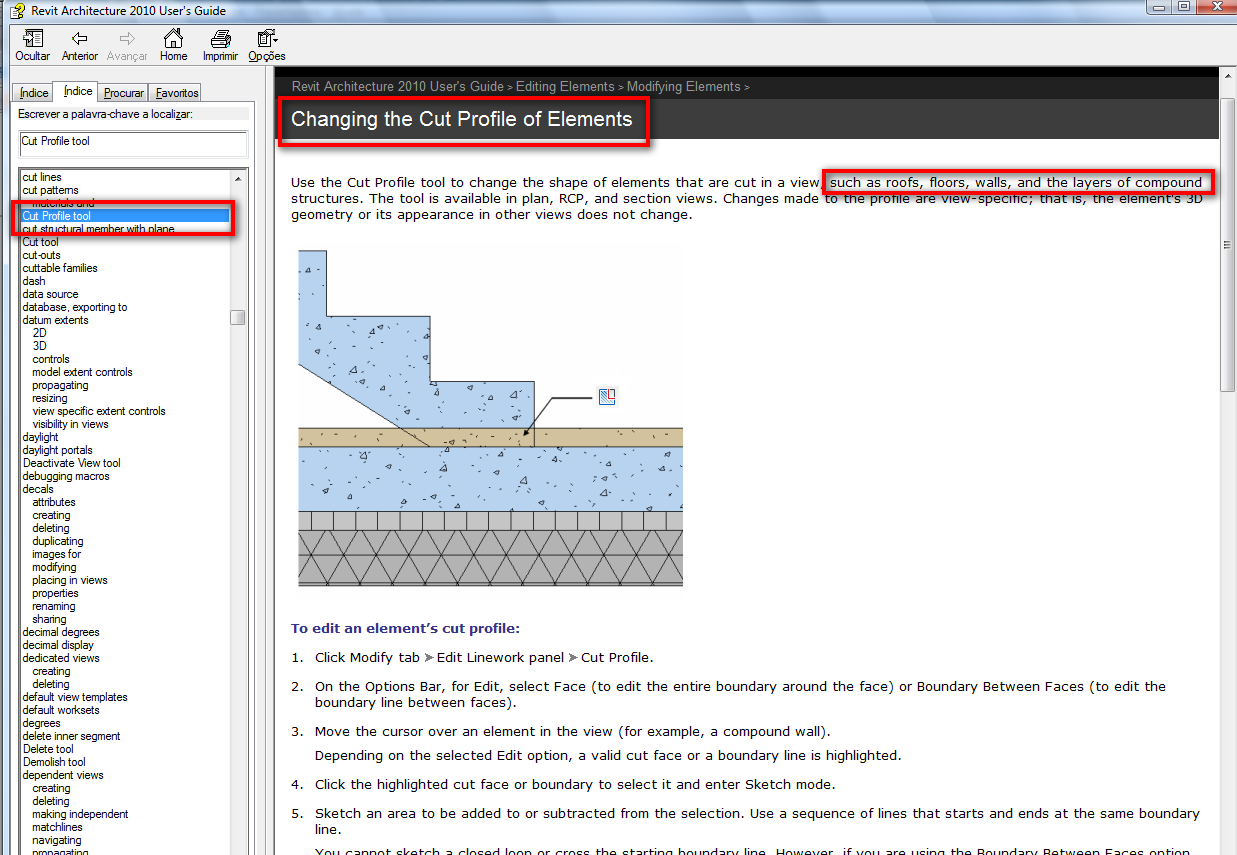Select 'visibility in views' index entry

pyautogui.click(x=70, y=424)
